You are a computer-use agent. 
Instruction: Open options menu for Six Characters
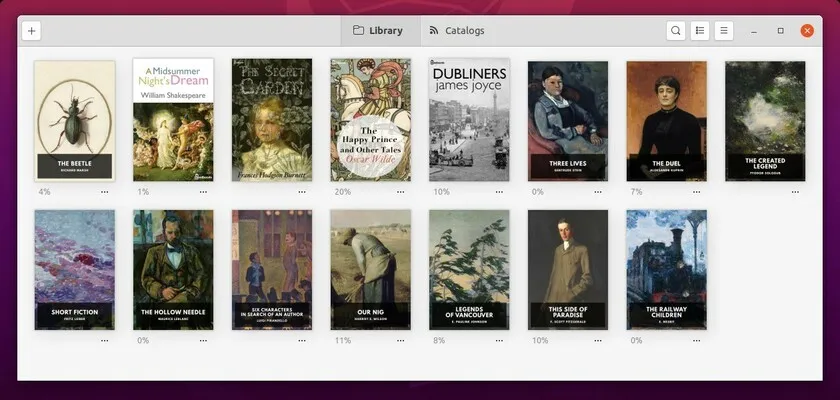pyautogui.click(x=302, y=341)
